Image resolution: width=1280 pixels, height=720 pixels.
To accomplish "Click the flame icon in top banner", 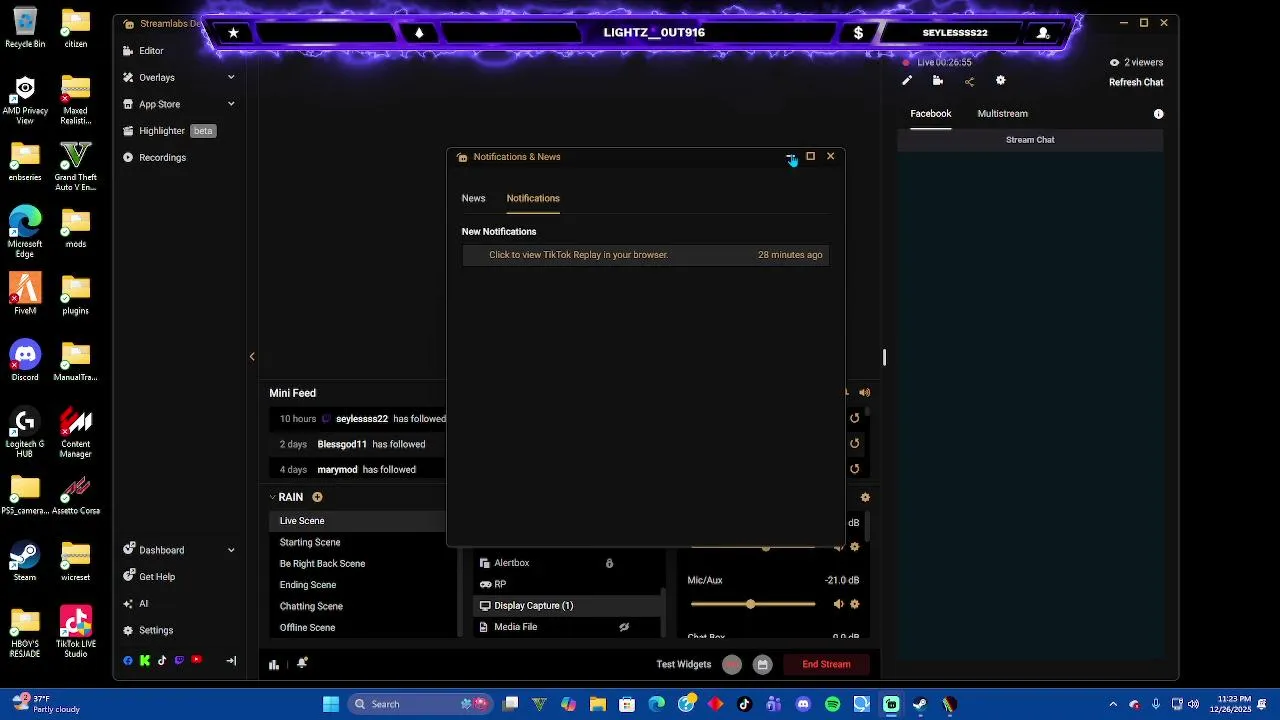I will (419, 33).
